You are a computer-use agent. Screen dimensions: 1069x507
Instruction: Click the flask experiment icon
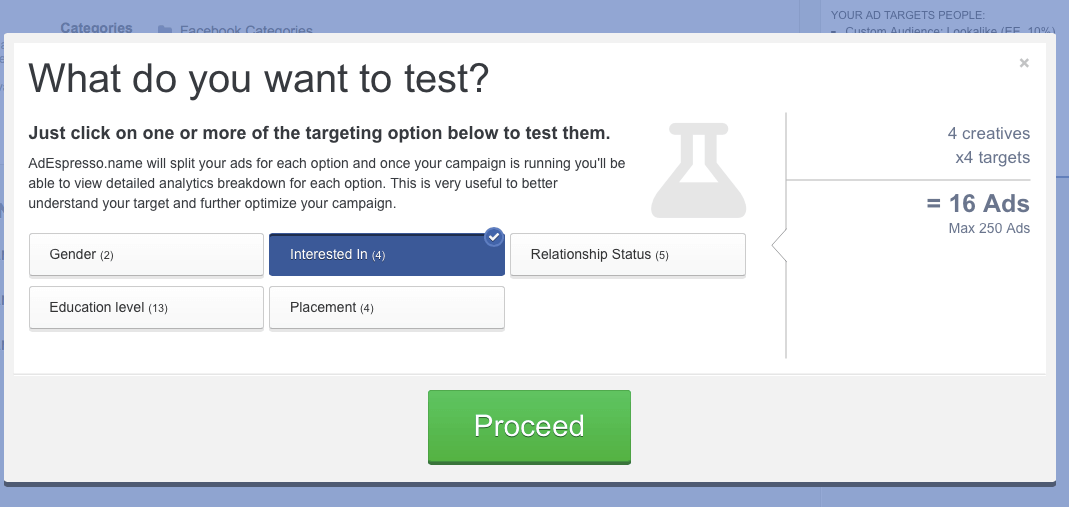tap(699, 170)
